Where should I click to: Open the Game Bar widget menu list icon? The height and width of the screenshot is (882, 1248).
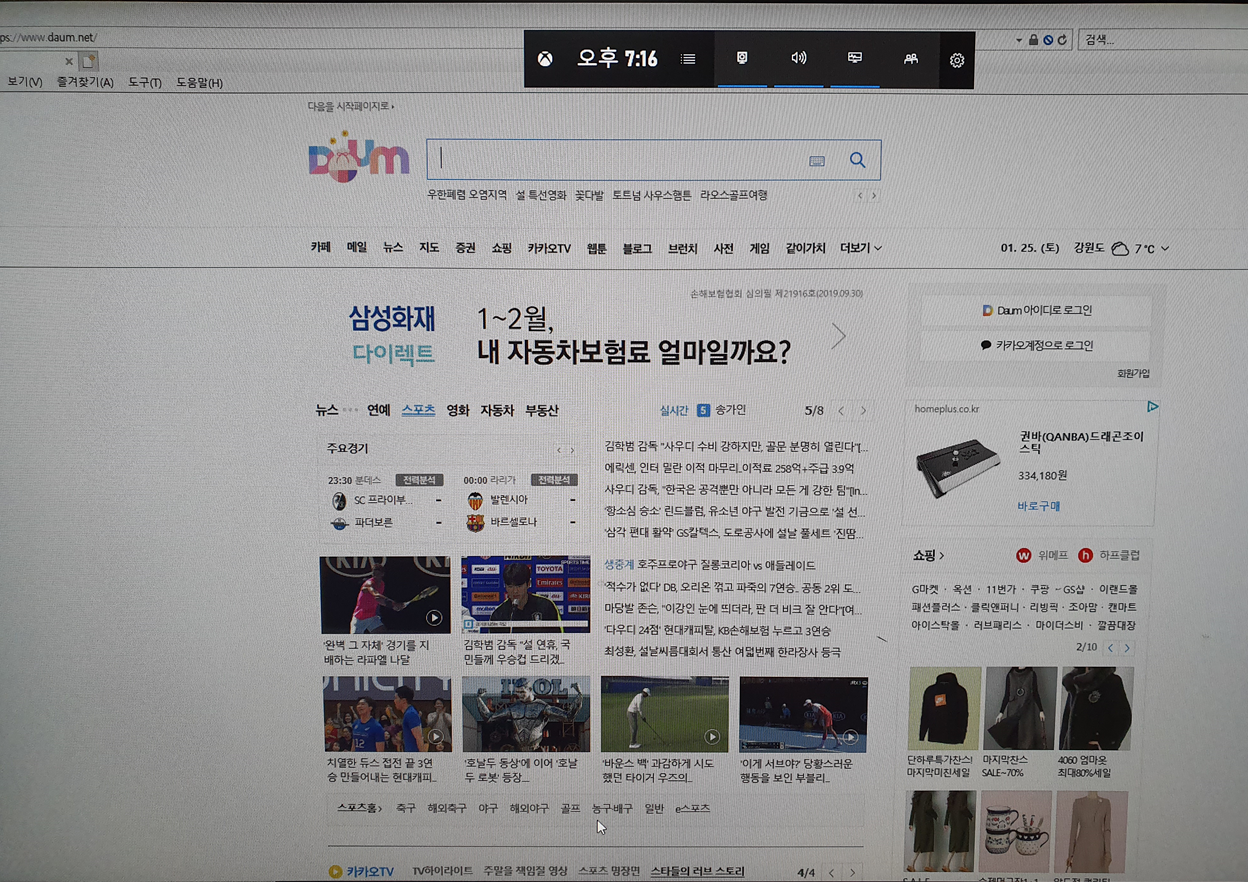pos(688,59)
